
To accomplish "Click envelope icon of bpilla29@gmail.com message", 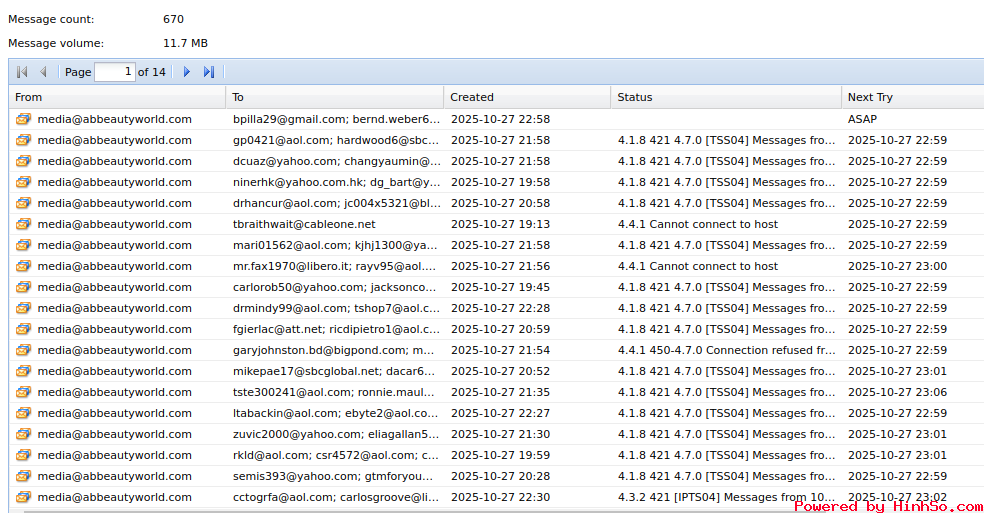I will coord(23,119).
